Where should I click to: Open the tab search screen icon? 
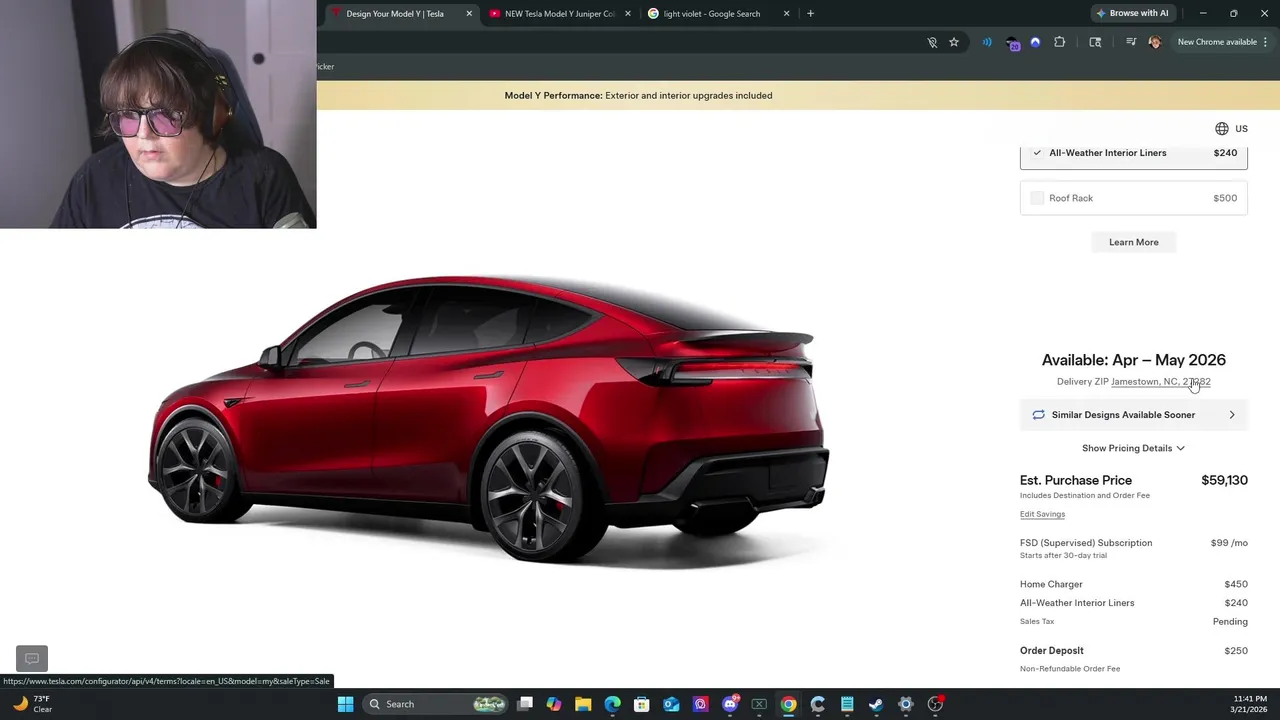click(x=1095, y=42)
